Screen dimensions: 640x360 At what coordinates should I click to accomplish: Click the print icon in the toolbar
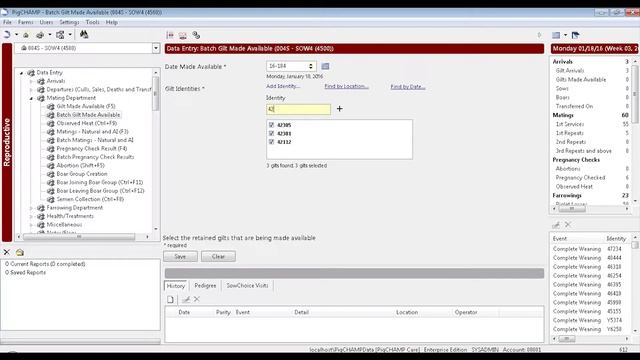40,35
